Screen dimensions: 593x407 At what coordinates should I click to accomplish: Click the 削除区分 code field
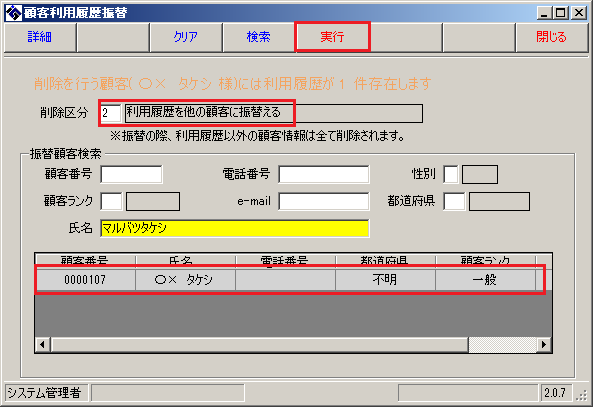pos(110,113)
